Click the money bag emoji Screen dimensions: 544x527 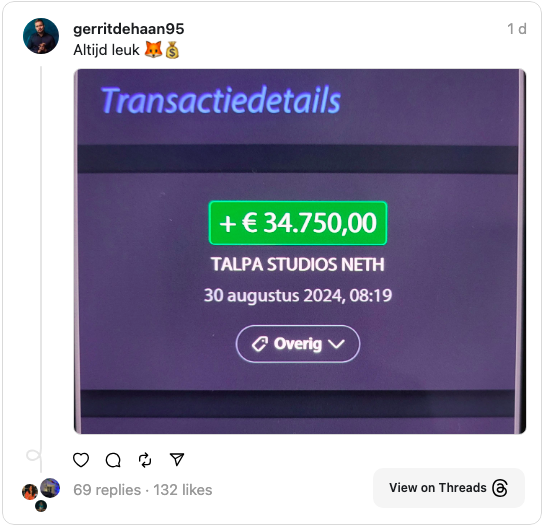coord(172,50)
